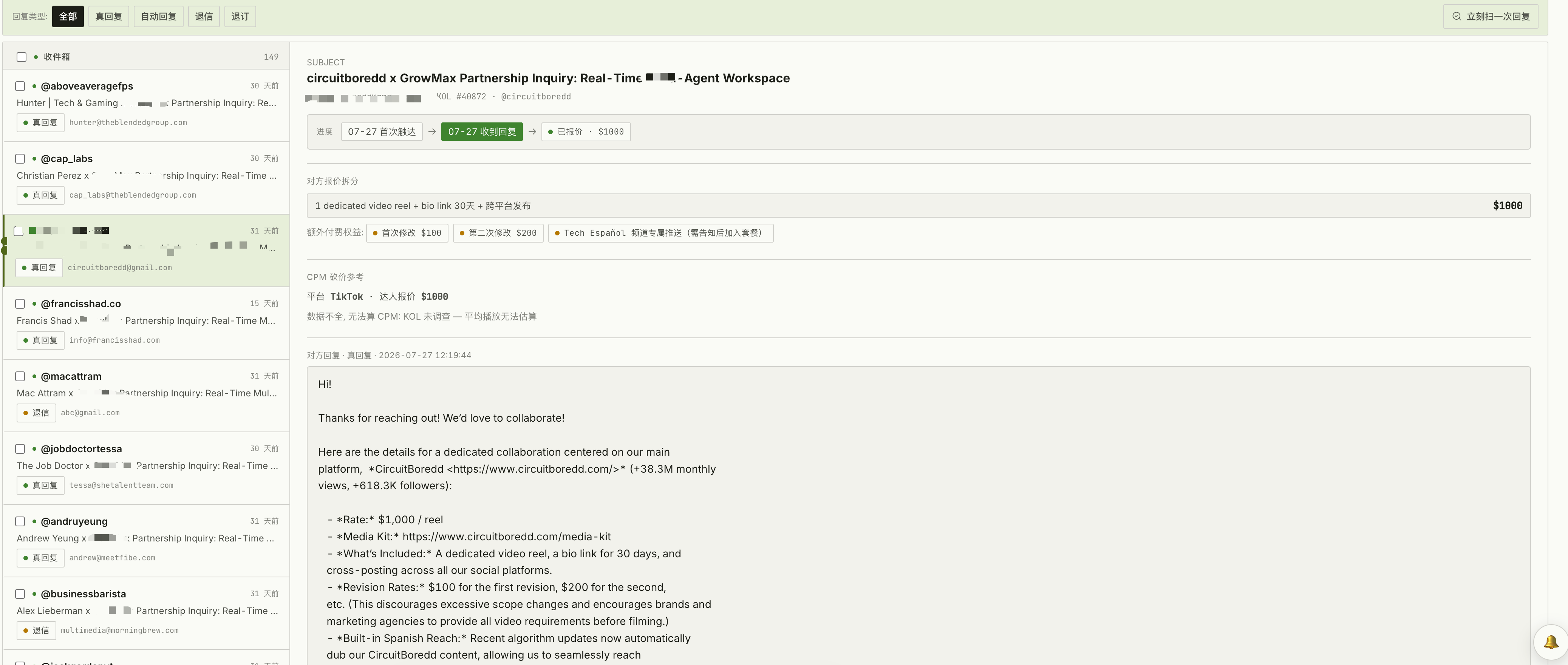The width and height of the screenshot is (1568, 665).
Task: Click the KOL #40872 identifier
Action: click(x=461, y=97)
